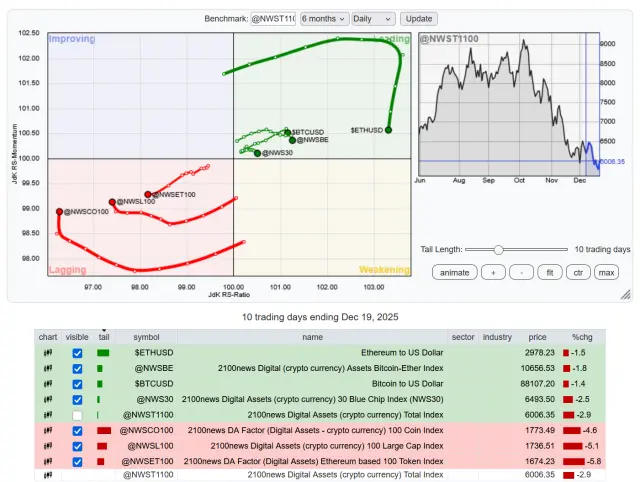Image resolution: width=640 pixels, height=482 pixels.
Task: Sort table by name column header
Action: click(x=312, y=337)
